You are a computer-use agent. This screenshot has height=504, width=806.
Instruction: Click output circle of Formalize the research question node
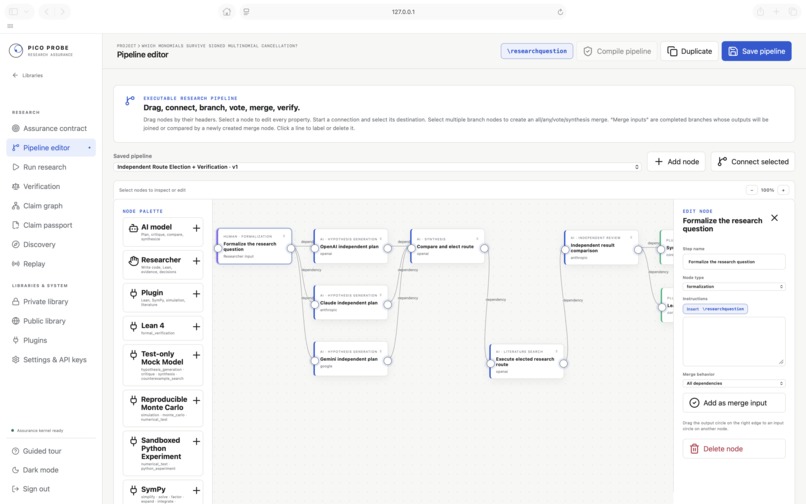click(x=291, y=248)
